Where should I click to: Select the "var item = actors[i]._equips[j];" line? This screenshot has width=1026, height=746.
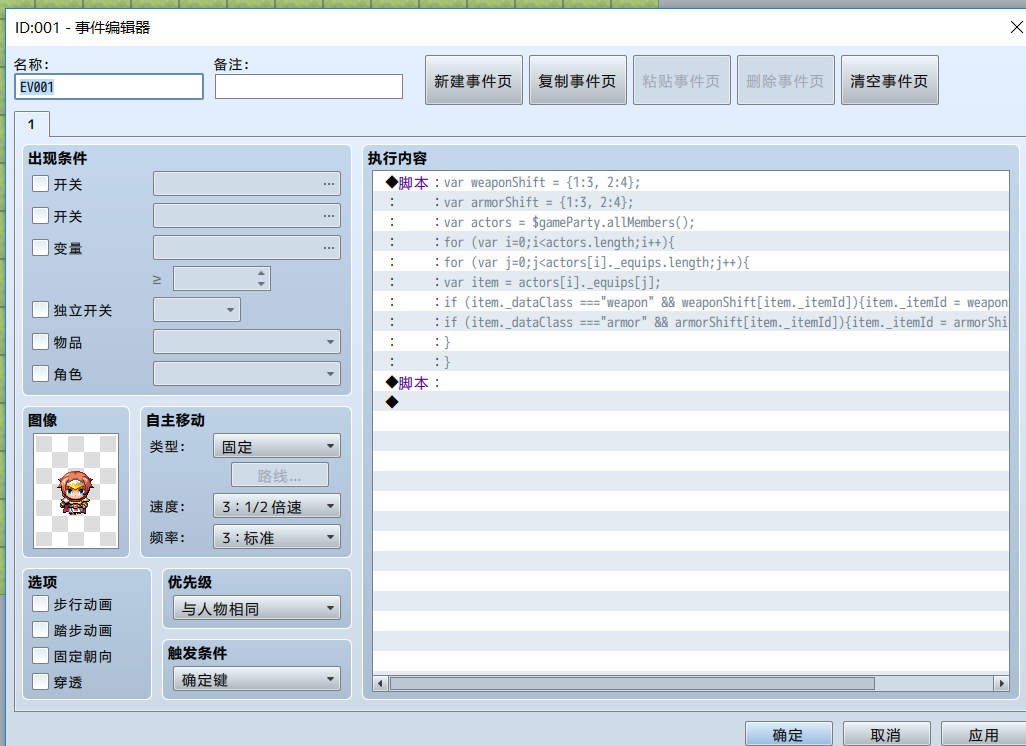tap(690, 282)
